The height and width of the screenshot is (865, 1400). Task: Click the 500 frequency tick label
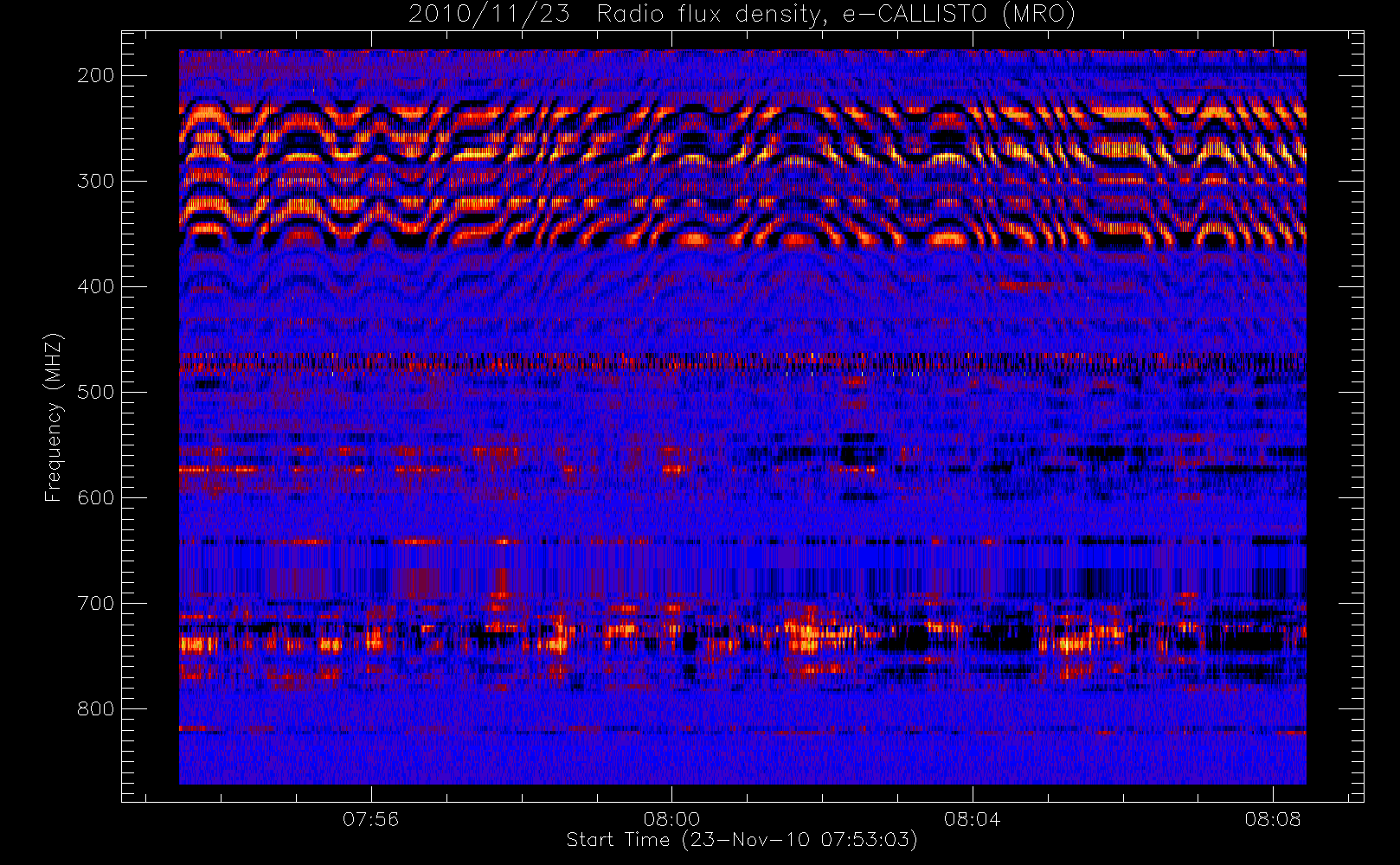(95, 392)
